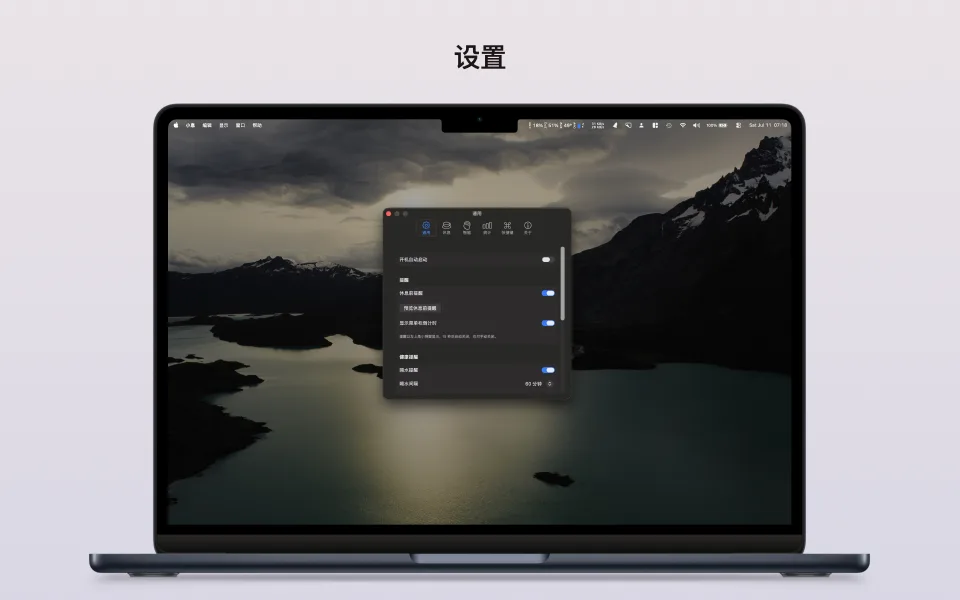Toggle the pre-break reminder switch

pos(547,293)
